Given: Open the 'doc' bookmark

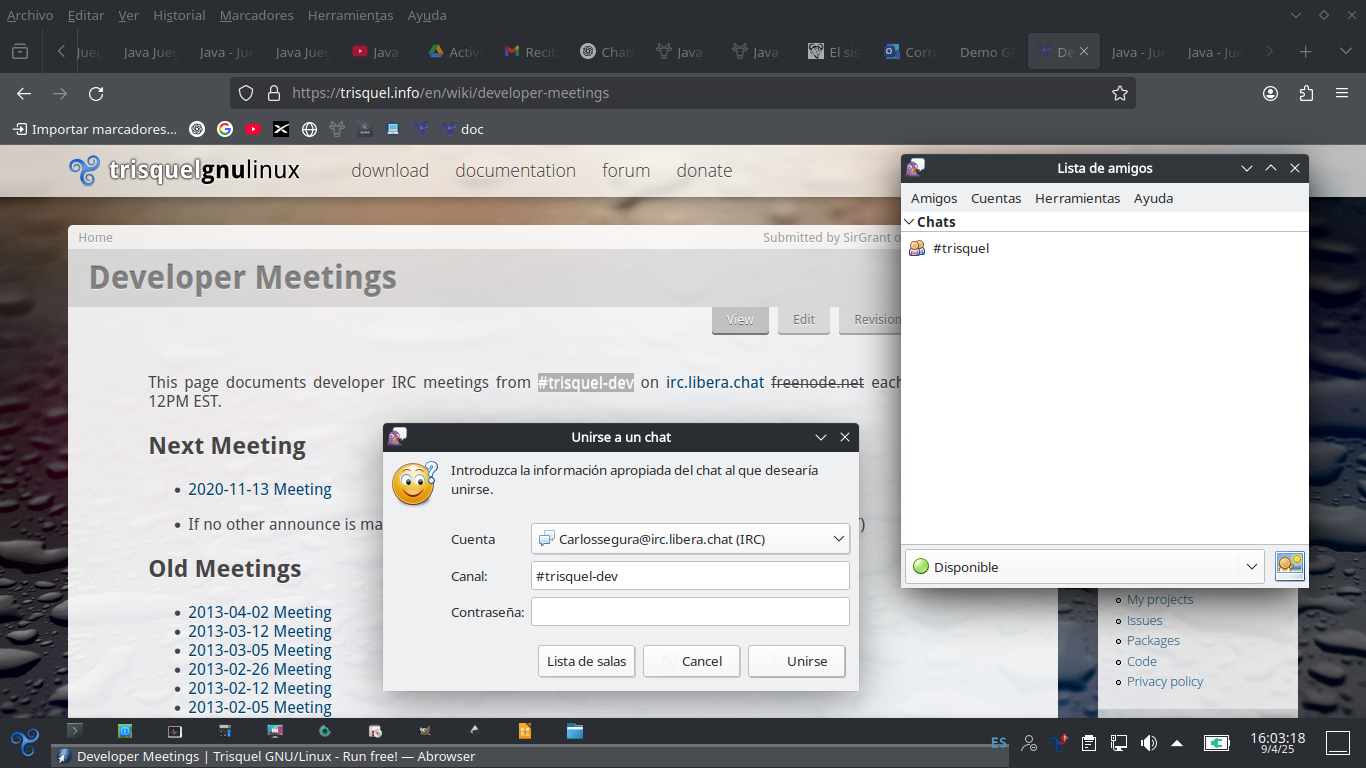Looking at the screenshot, I should [463, 129].
